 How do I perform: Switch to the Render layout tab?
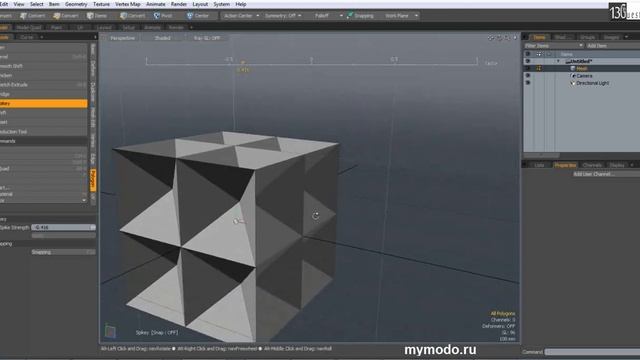[176, 27]
